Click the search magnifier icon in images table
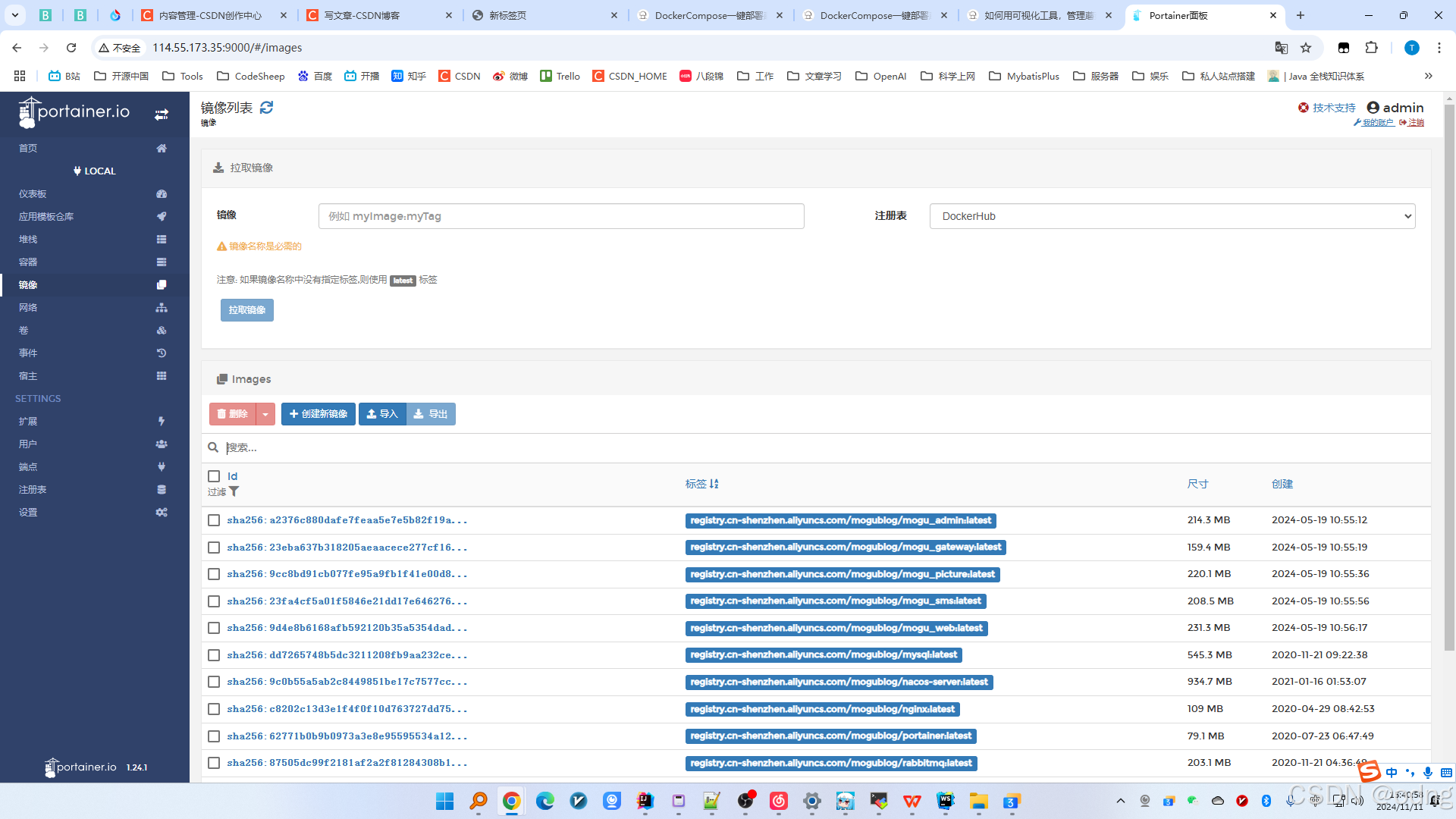Image resolution: width=1456 pixels, height=819 pixels. click(213, 447)
